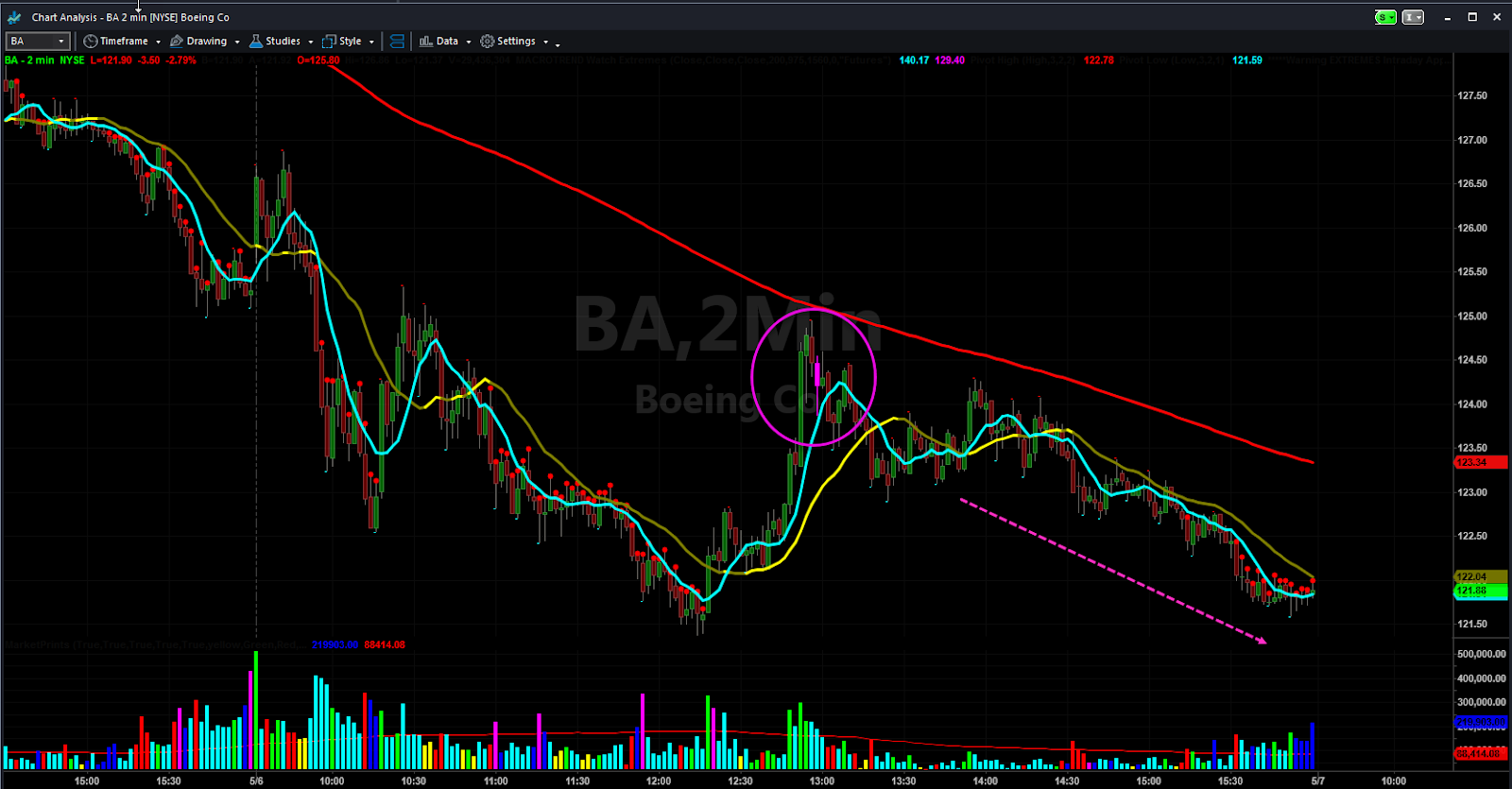Expand the Style dropdown arrow
This screenshot has width=1512, height=789.
pos(371,42)
